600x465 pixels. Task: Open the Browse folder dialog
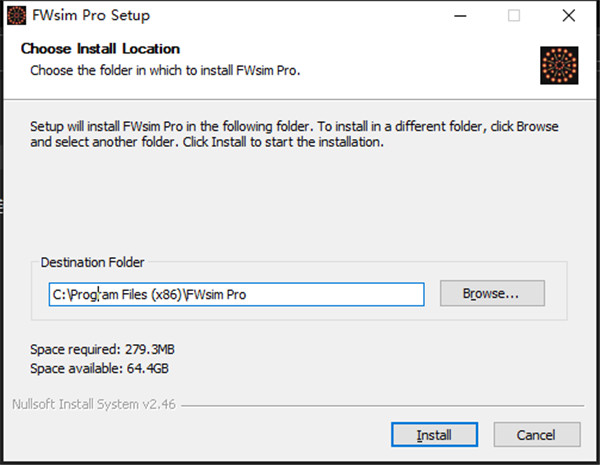coord(491,294)
